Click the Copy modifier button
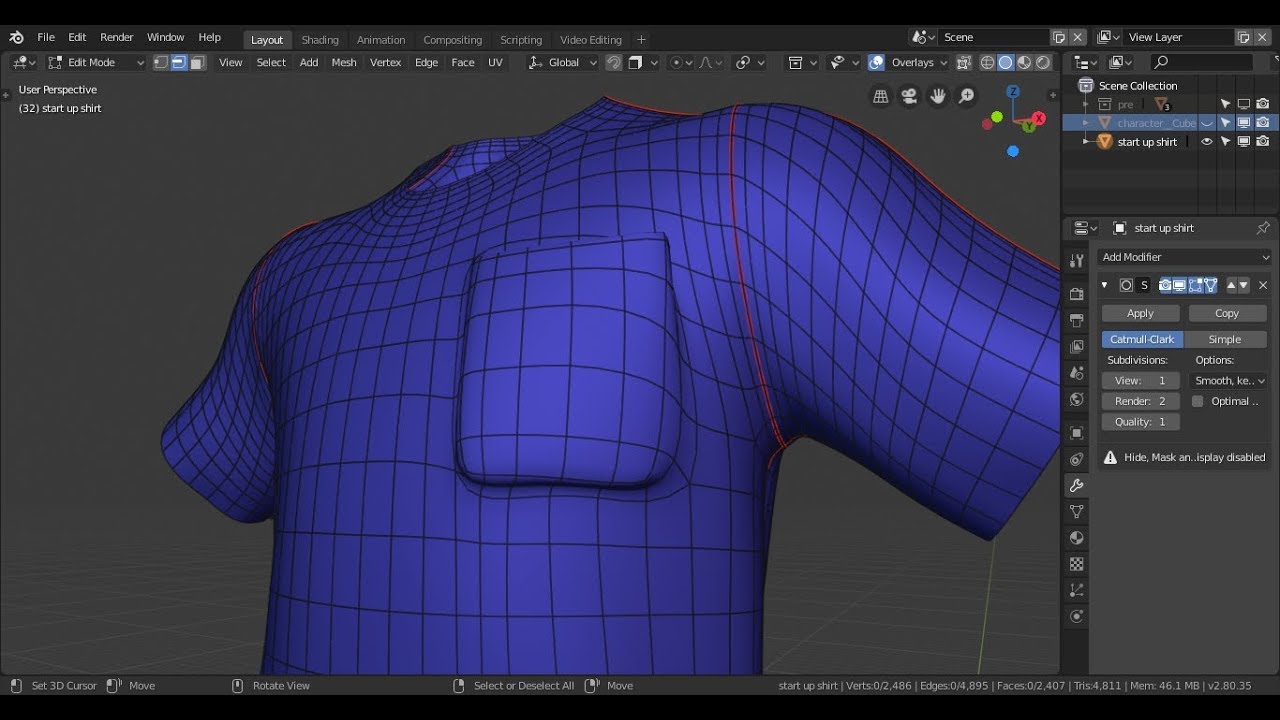 (1227, 313)
